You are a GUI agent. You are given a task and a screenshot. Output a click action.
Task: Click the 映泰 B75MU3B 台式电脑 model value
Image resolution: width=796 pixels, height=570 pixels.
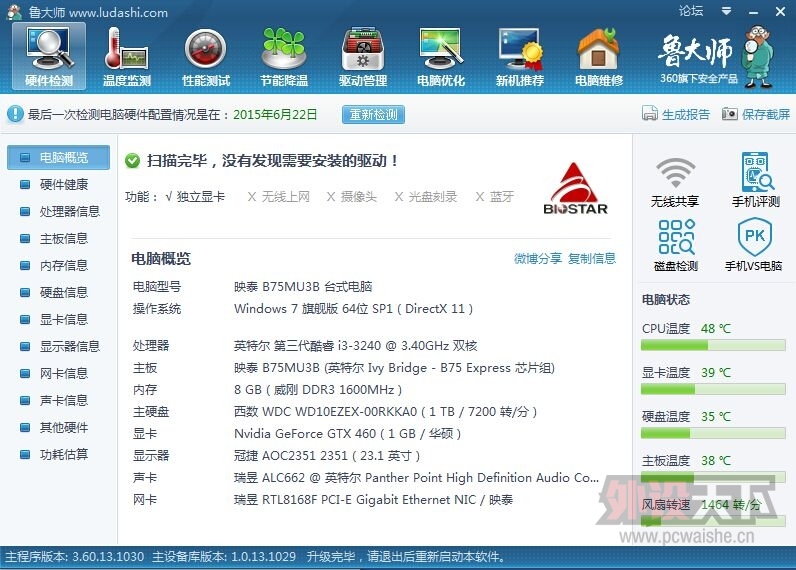click(303, 287)
